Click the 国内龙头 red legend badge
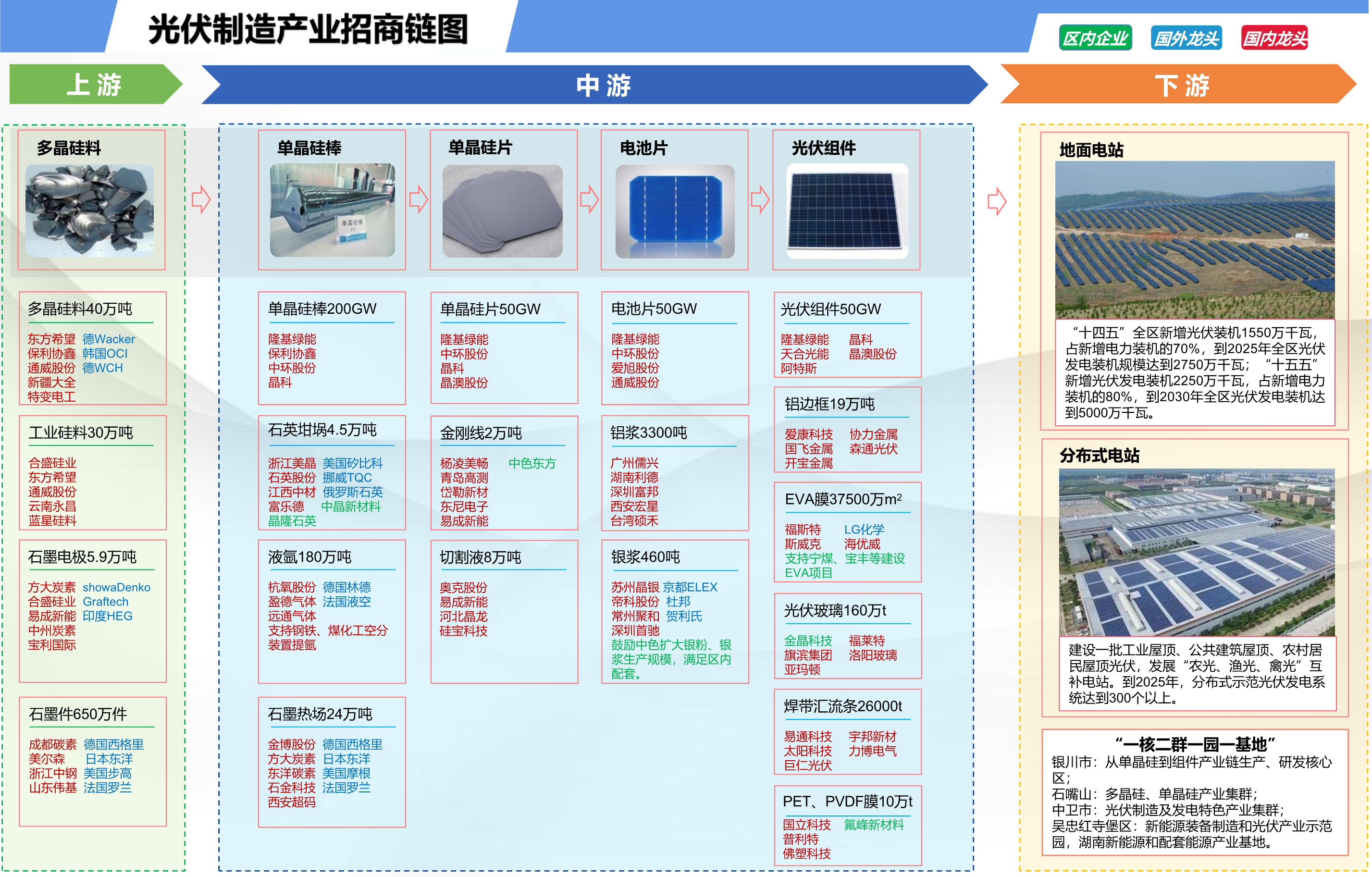Image resolution: width=1372 pixels, height=877 pixels. point(1274,38)
